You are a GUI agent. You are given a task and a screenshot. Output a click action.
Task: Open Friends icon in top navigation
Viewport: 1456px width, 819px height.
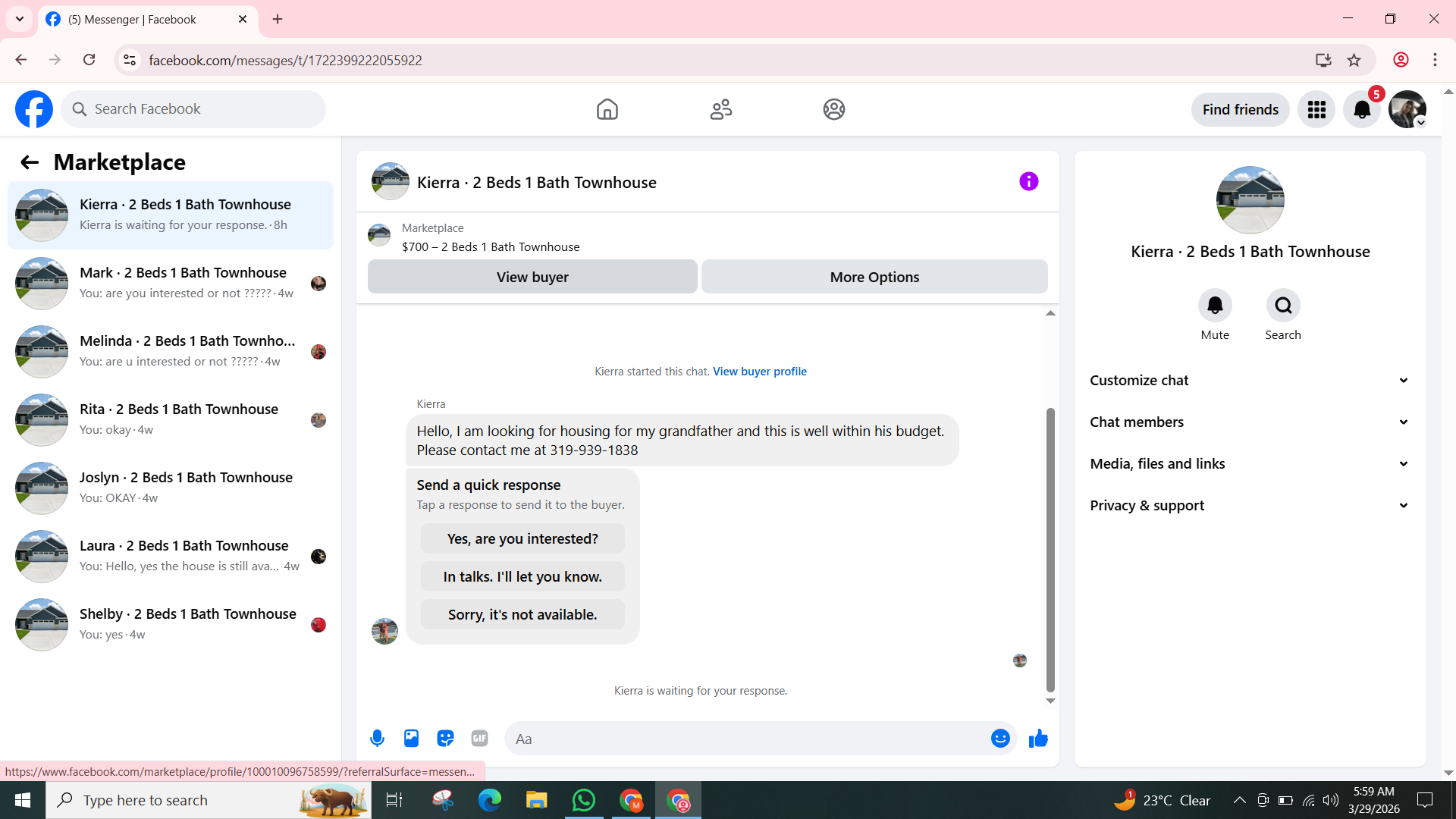(x=721, y=109)
